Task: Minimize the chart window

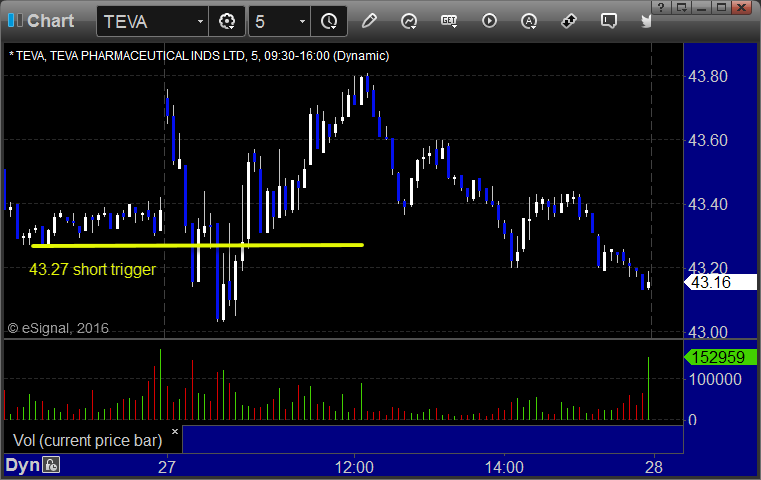Action: click(x=701, y=7)
